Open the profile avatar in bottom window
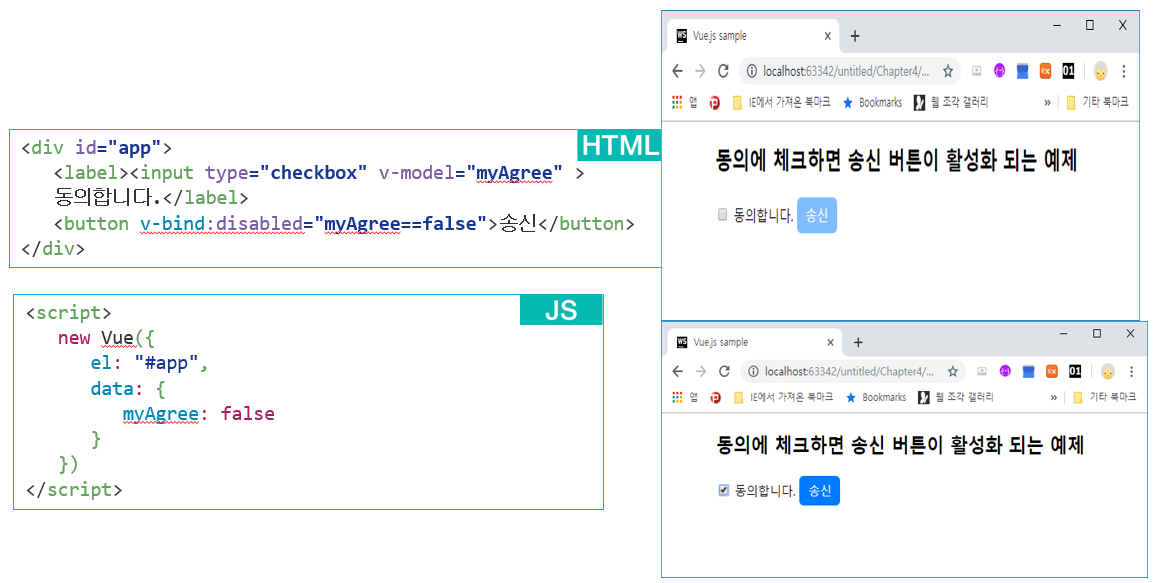The width and height of the screenshot is (1153, 583). pos(1107,371)
